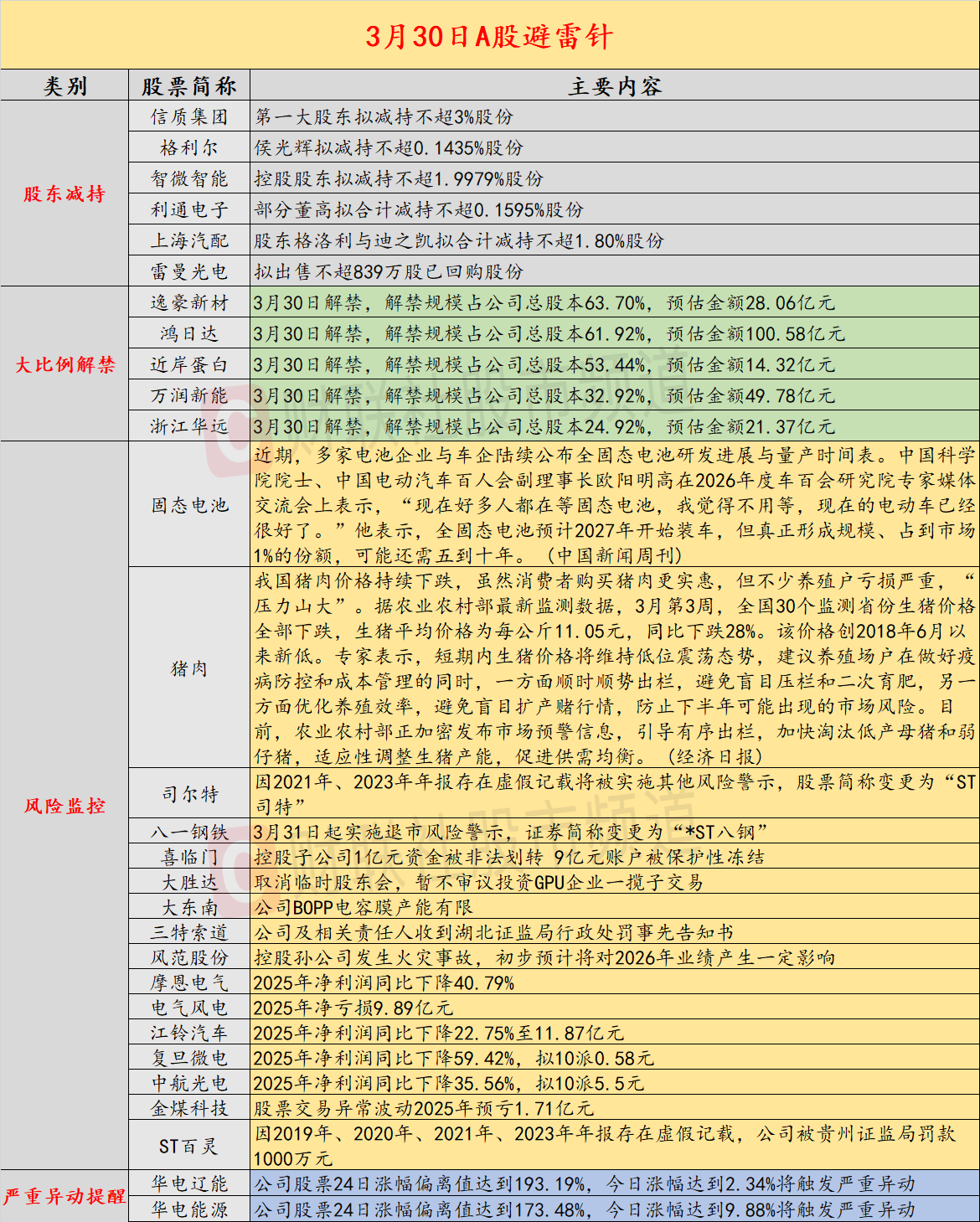Click the 固态电池 topic cell

189,505
